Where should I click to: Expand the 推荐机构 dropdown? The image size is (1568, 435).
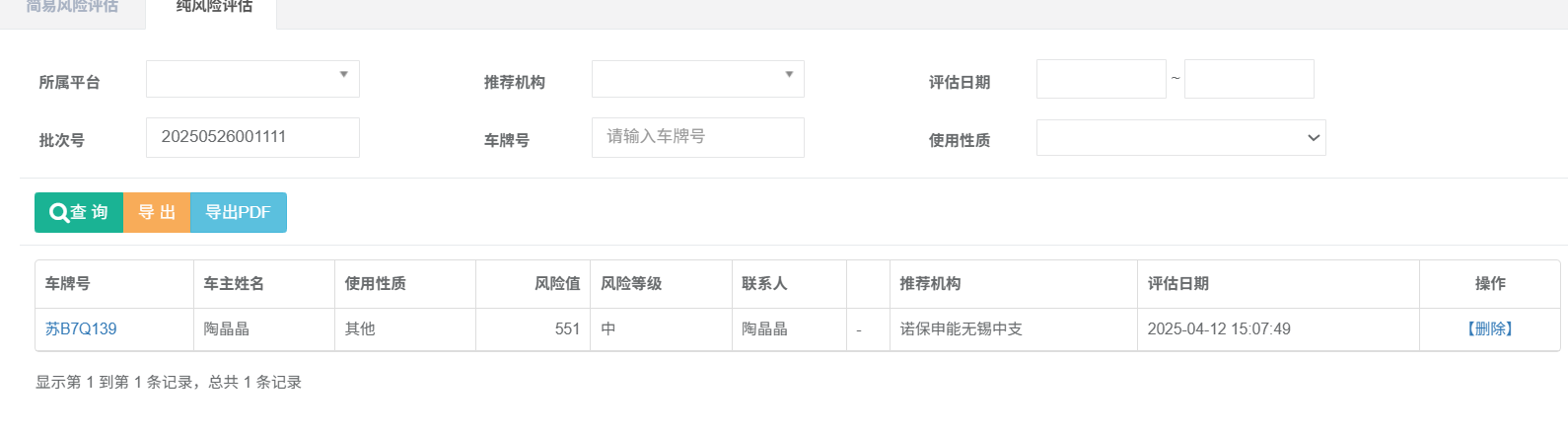click(697, 79)
